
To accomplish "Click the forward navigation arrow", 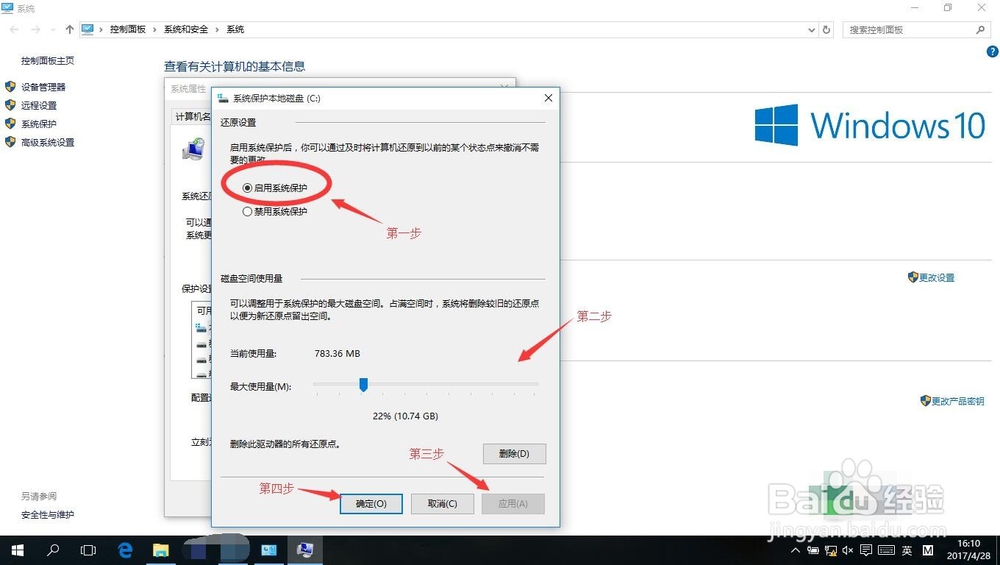I will point(36,29).
